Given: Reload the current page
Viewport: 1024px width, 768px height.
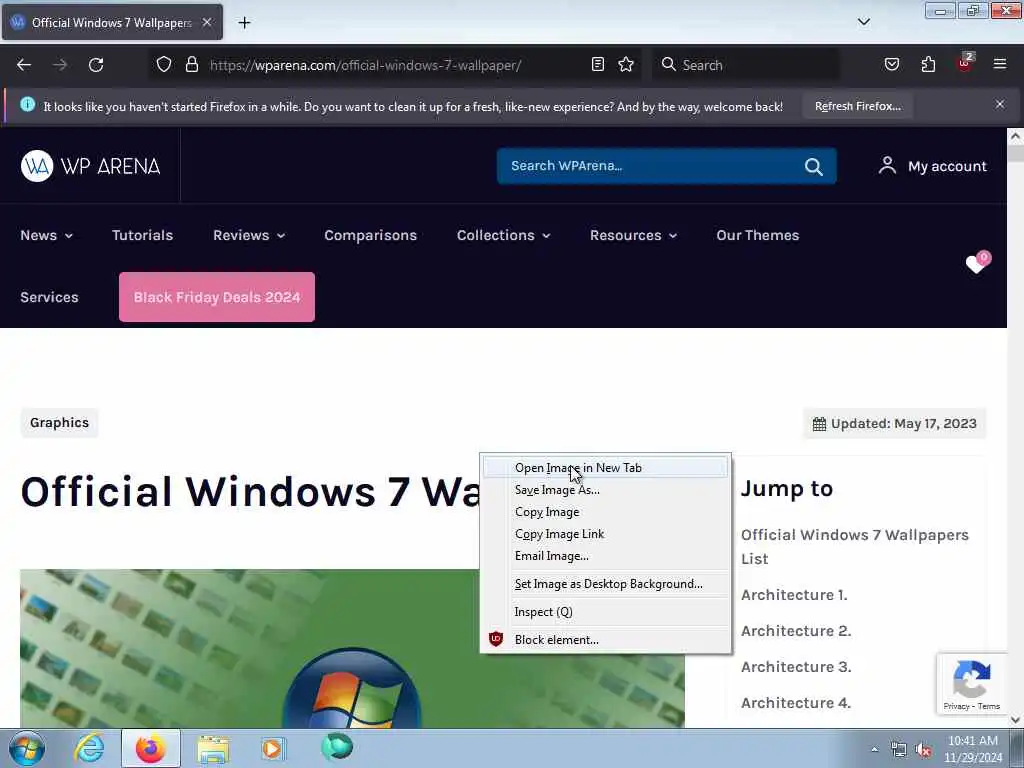Looking at the screenshot, I should coord(96,65).
